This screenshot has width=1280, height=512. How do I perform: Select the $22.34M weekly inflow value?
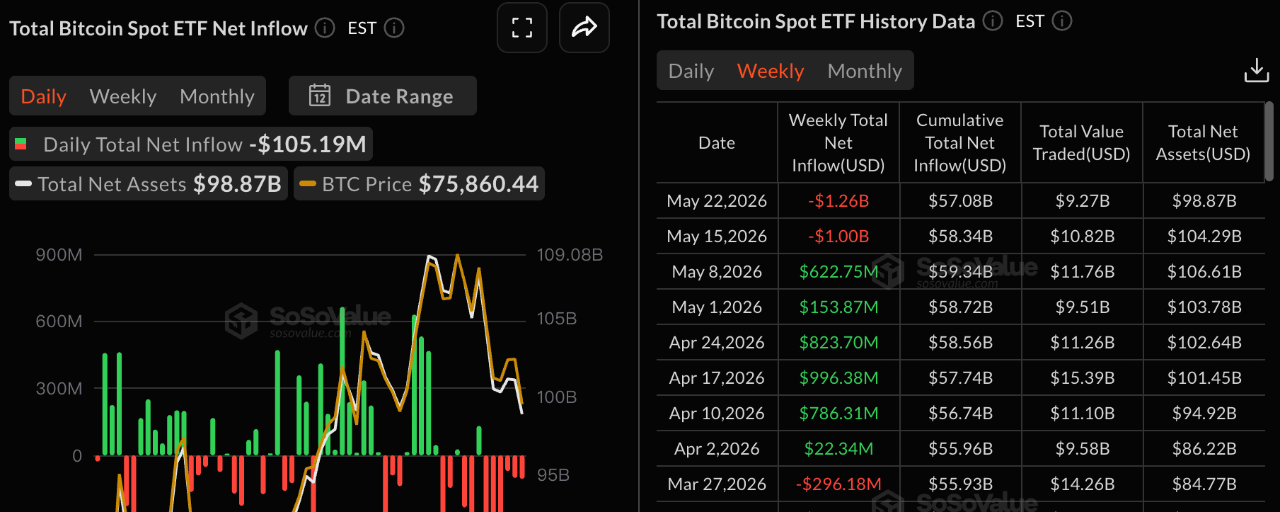838,449
